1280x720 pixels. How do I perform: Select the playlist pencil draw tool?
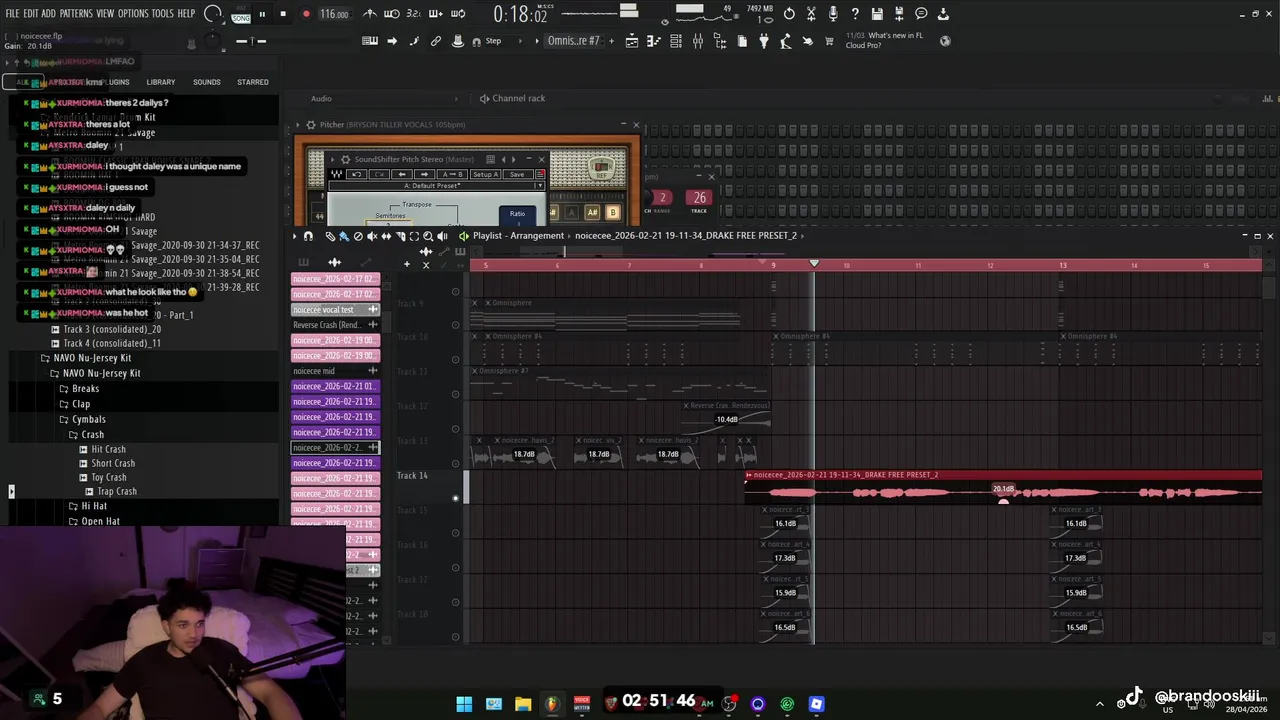tap(330, 236)
